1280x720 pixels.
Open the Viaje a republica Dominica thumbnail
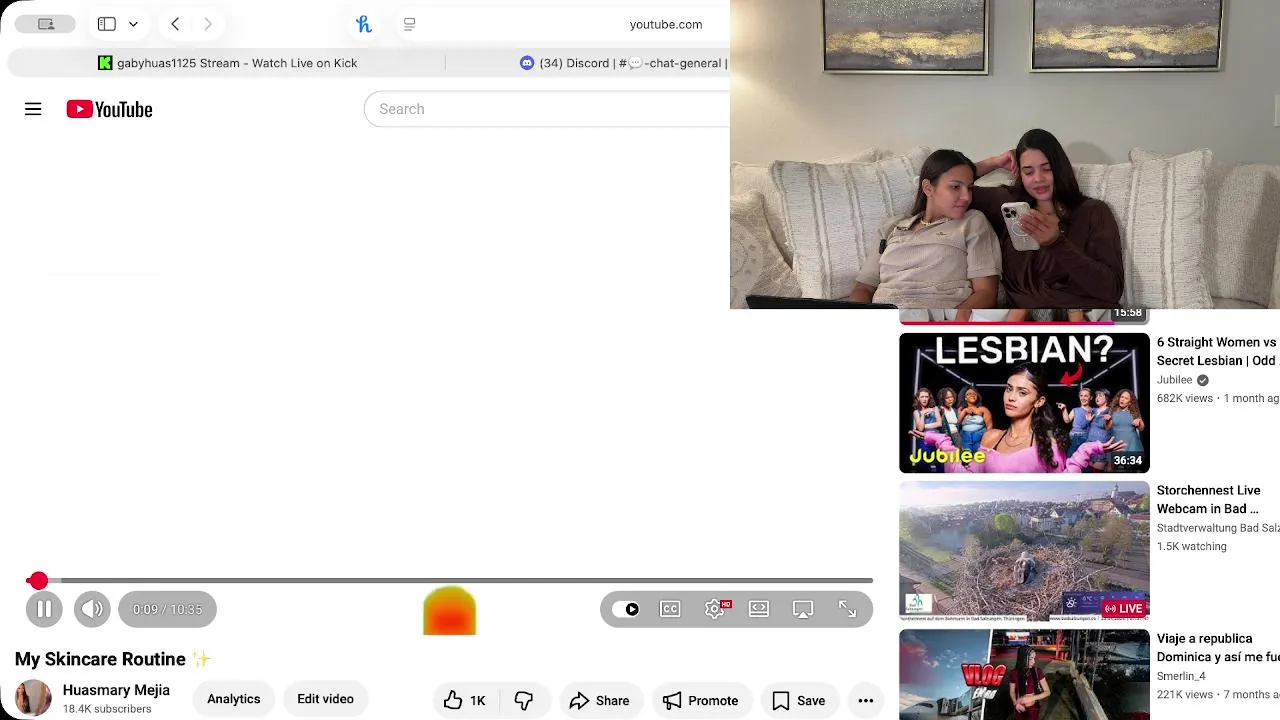[1024, 674]
